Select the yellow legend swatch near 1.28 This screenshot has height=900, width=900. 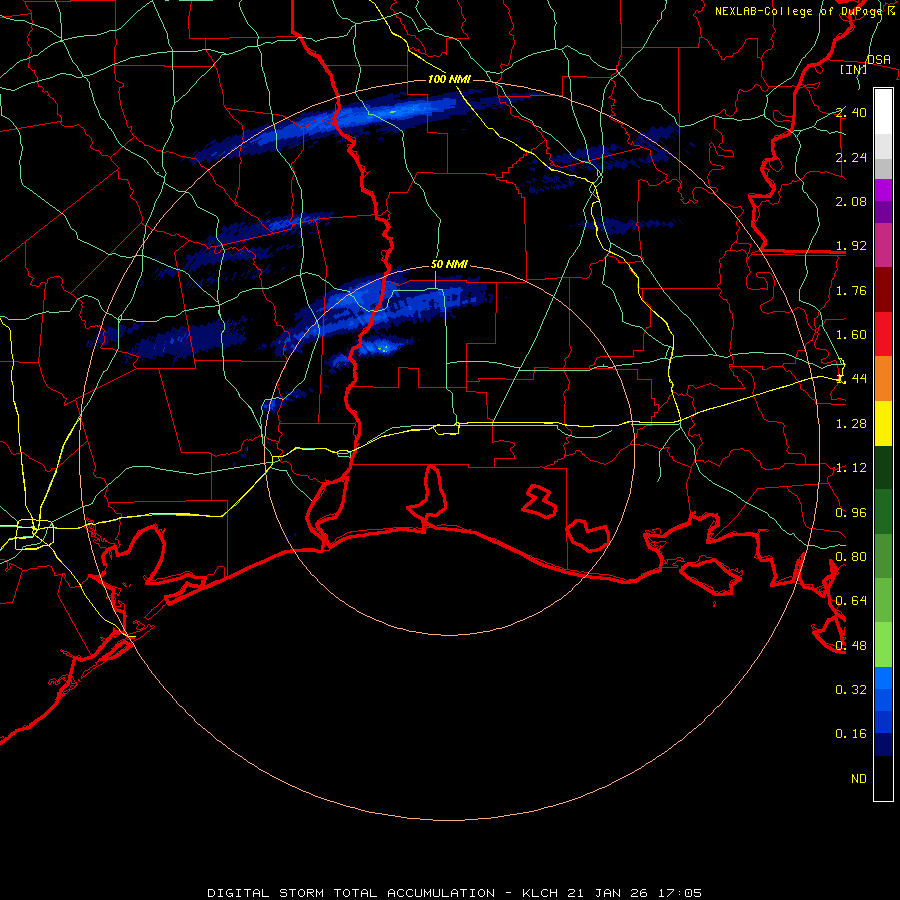pos(883,423)
